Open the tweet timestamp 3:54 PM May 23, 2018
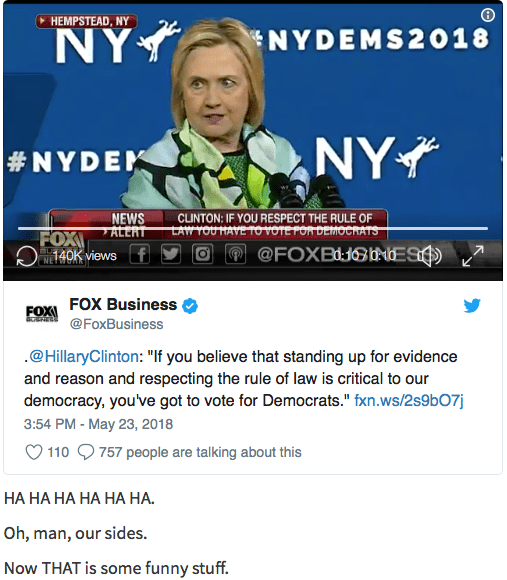 [x=98, y=424]
